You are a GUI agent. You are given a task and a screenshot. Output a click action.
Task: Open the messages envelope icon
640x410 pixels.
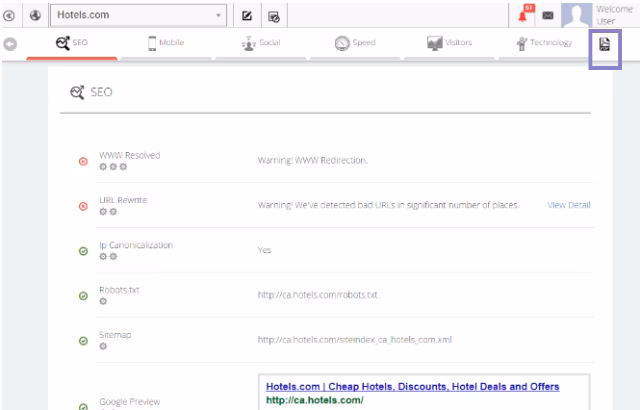[x=549, y=16]
